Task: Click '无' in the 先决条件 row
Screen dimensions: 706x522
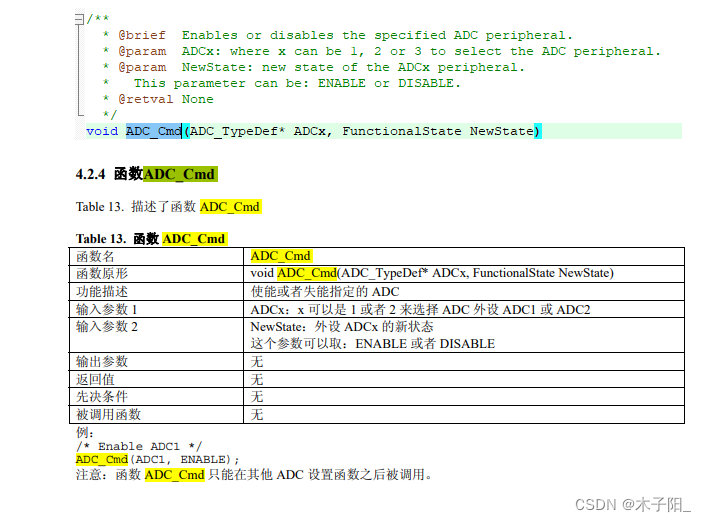Action: (x=257, y=396)
